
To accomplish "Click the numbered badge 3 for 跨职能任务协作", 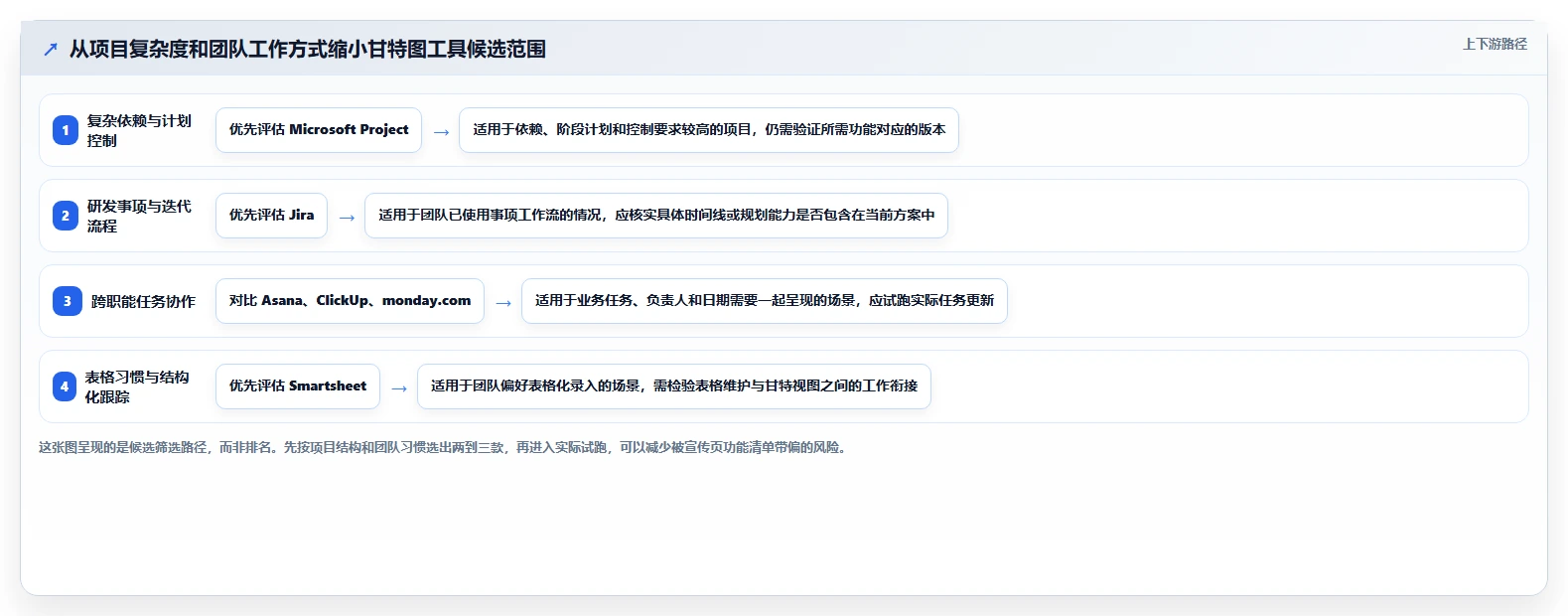I will (x=68, y=301).
